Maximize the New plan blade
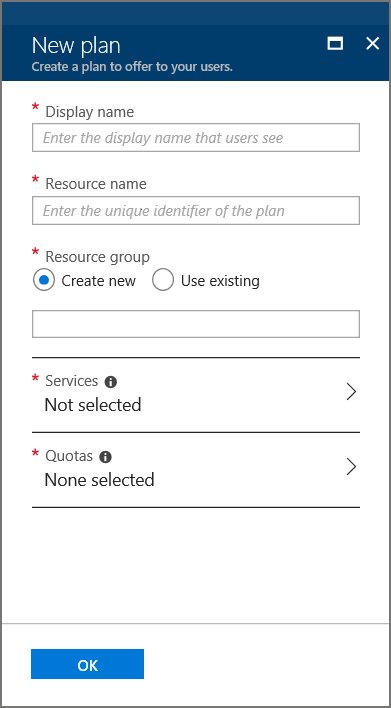 (x=335, y=43)
